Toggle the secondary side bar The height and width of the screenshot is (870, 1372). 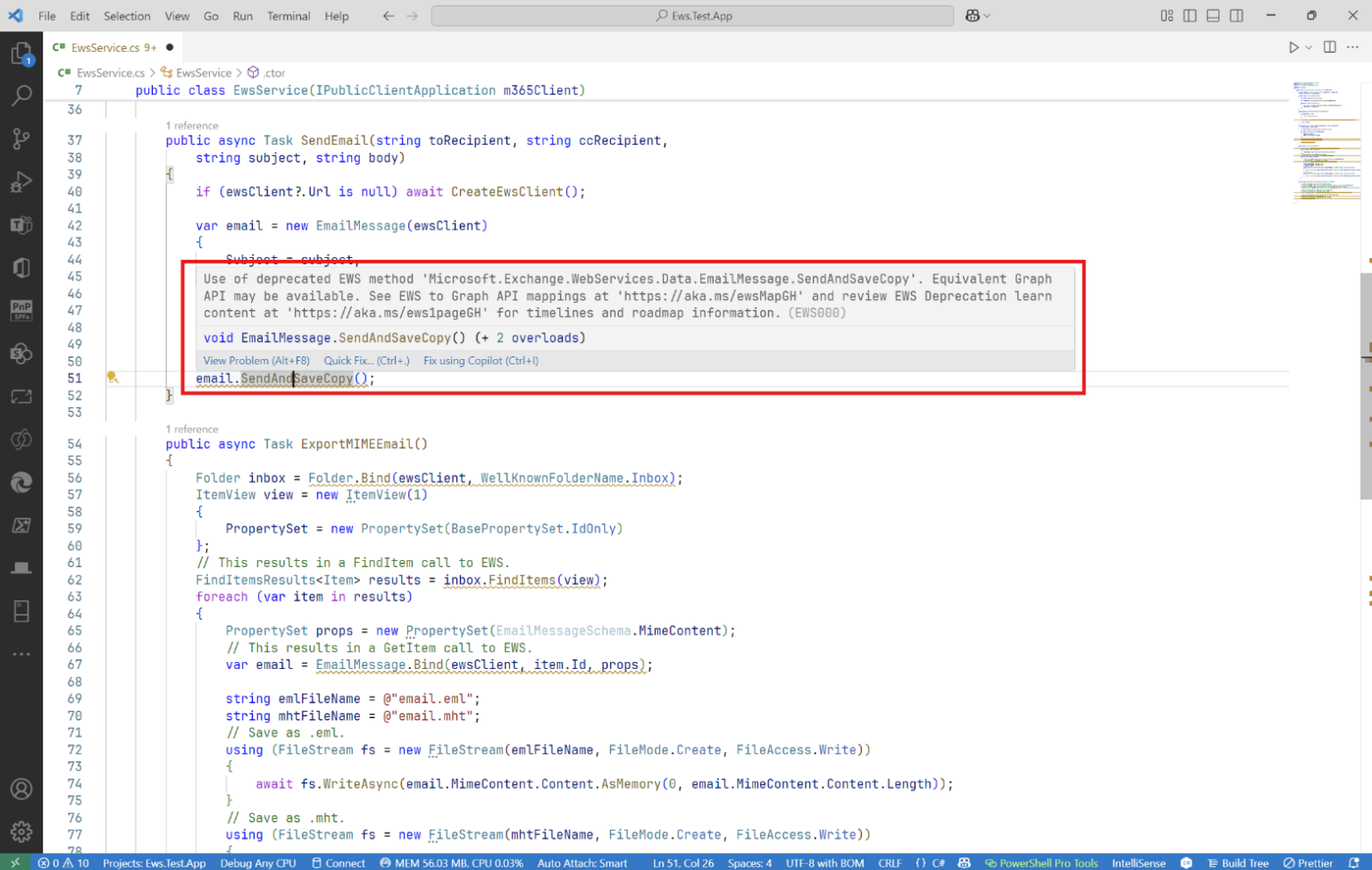pyautogui.click(x=1236, y=15)
